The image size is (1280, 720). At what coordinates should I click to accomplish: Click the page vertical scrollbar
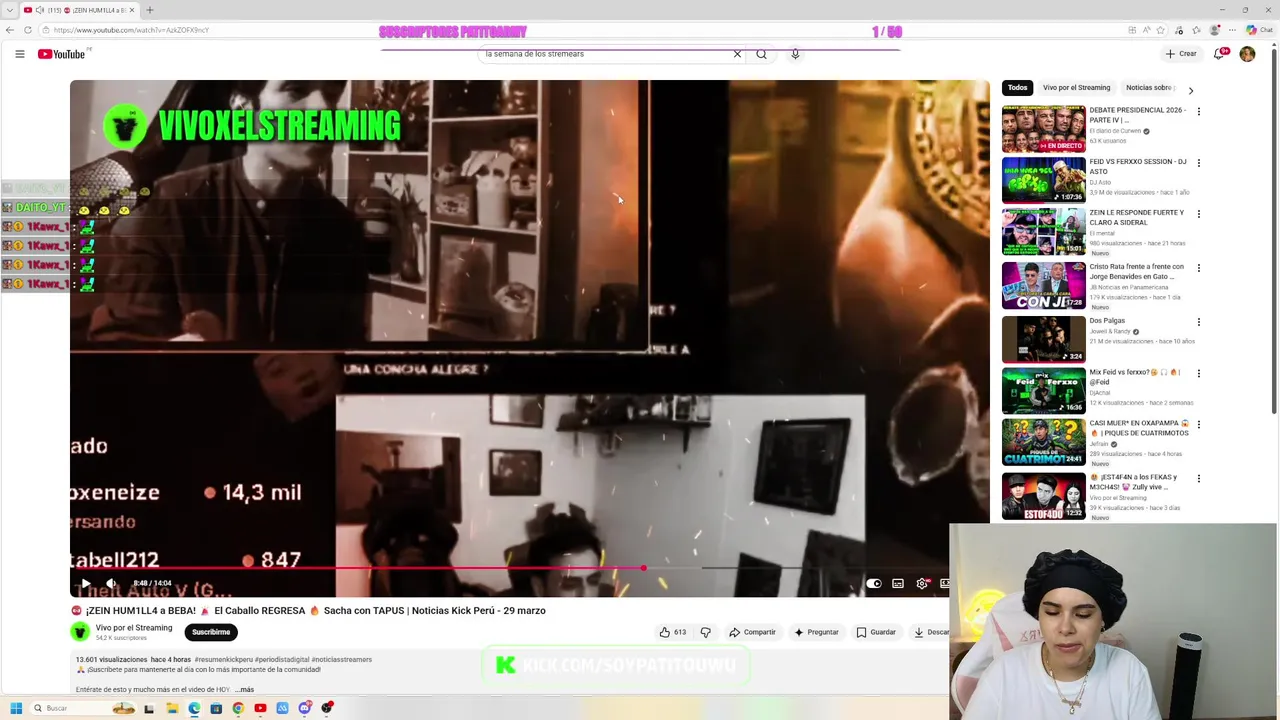(1275, 230)
